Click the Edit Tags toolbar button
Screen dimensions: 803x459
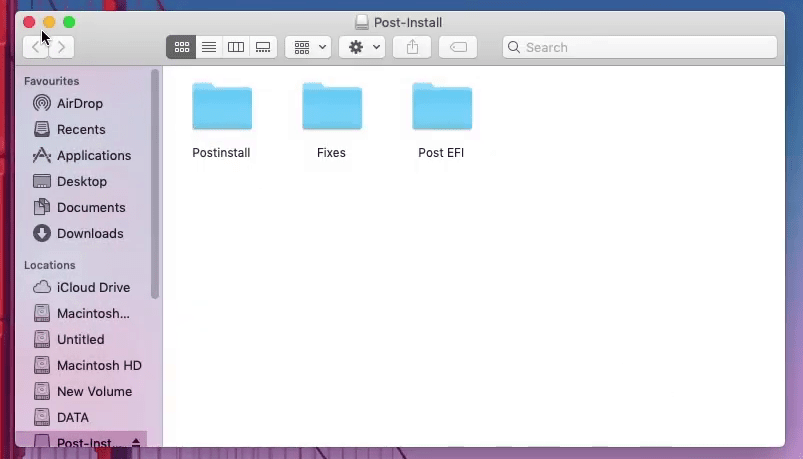458,47
